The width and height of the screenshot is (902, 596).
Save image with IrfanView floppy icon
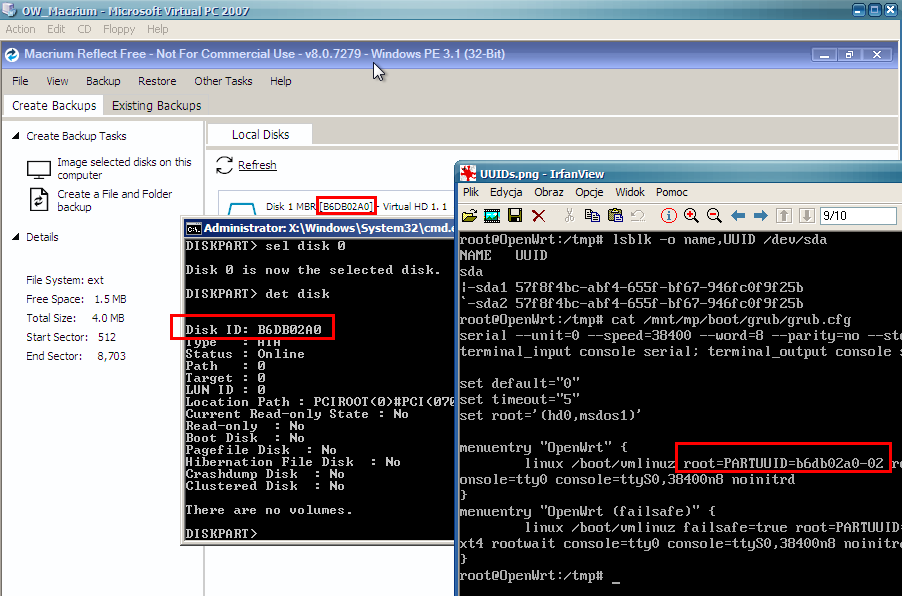point(515,216)
